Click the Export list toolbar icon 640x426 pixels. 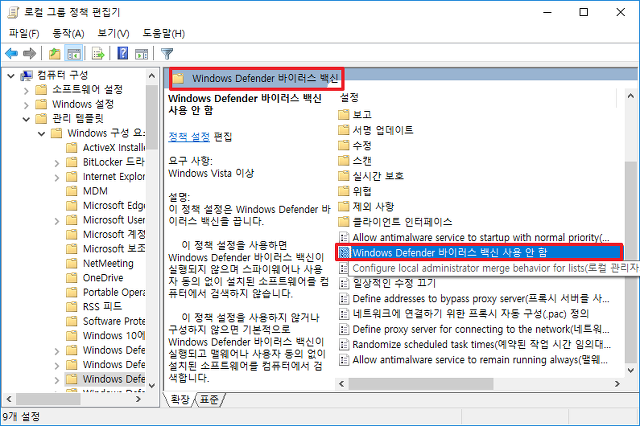[98, 53]
